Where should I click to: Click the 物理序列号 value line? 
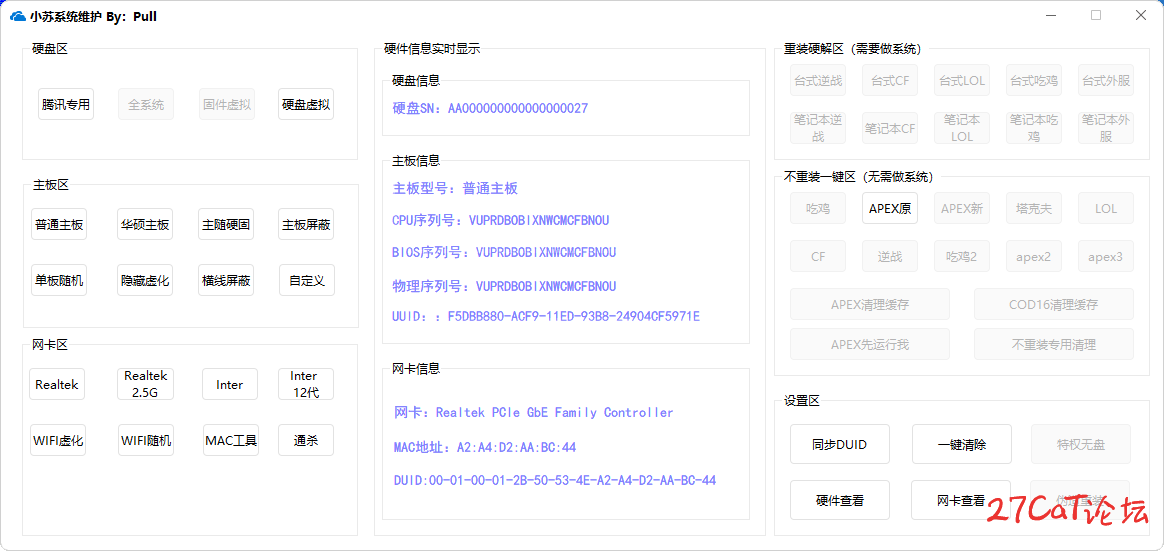[x=504, y=286]
